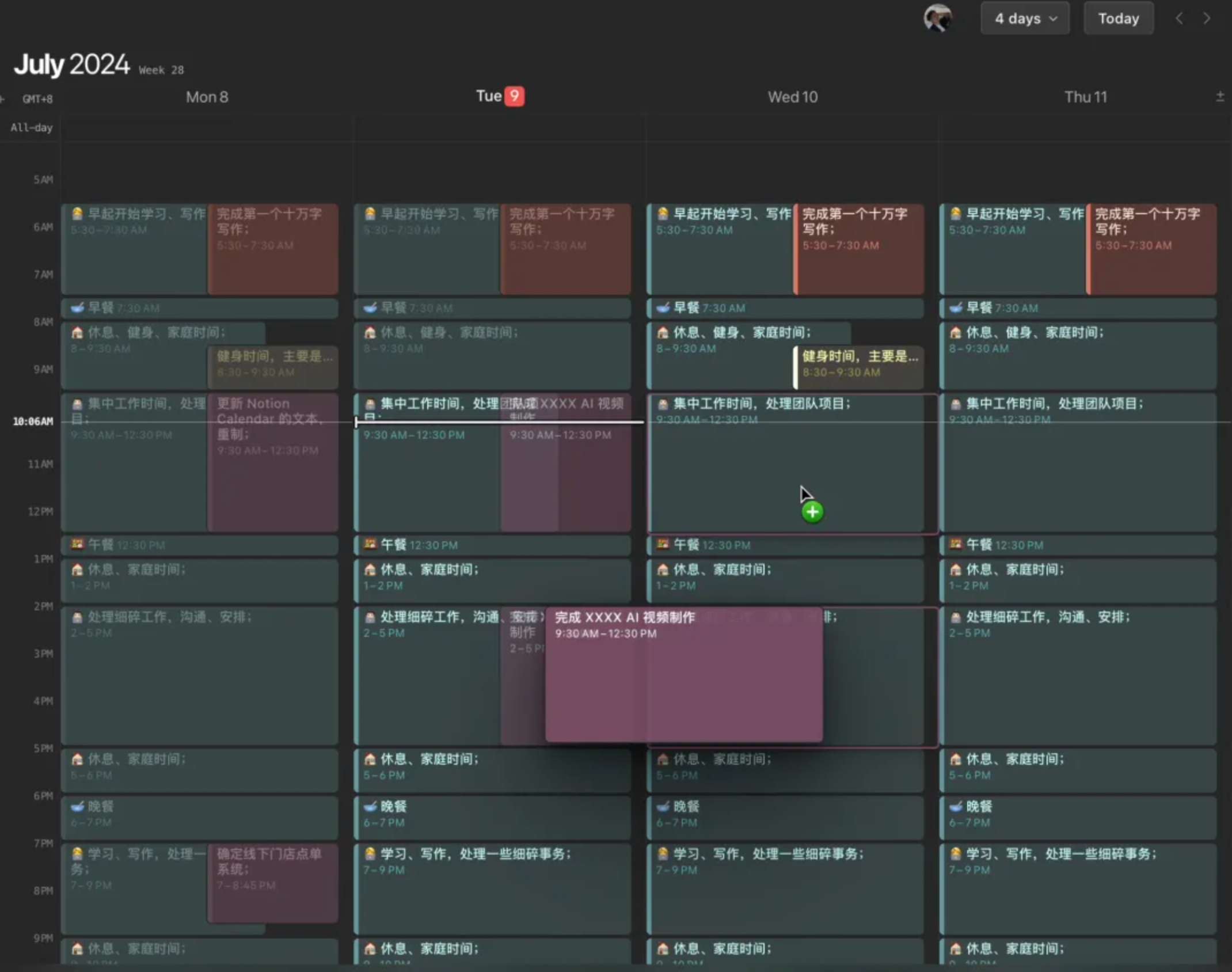Click the house icon on Thu 8-9:30 AM event

955,333
